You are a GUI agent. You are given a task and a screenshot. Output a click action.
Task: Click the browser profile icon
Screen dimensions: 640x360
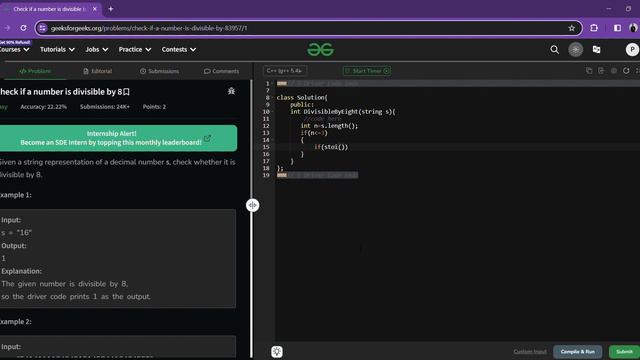click(x=633, y=28)
